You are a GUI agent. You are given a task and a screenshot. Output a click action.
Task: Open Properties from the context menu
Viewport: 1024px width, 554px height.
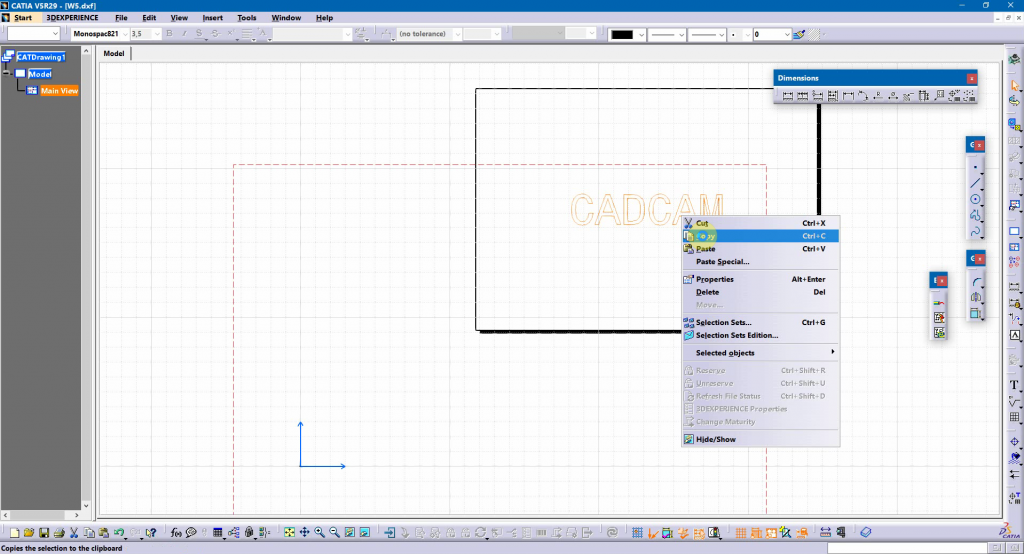[x=714, y=279]
